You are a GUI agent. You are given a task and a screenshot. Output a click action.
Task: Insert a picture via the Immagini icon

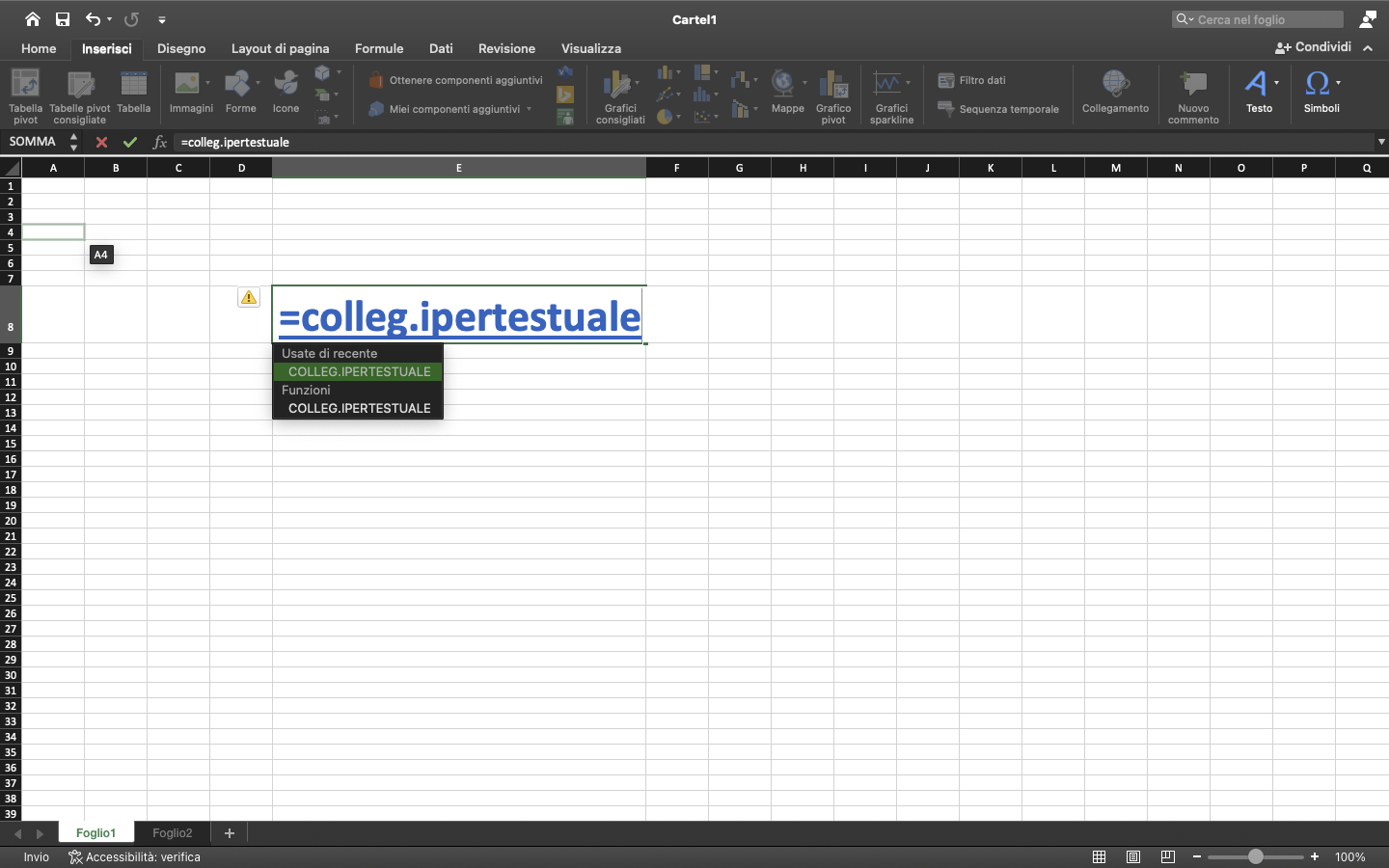(x=190, y=94)
